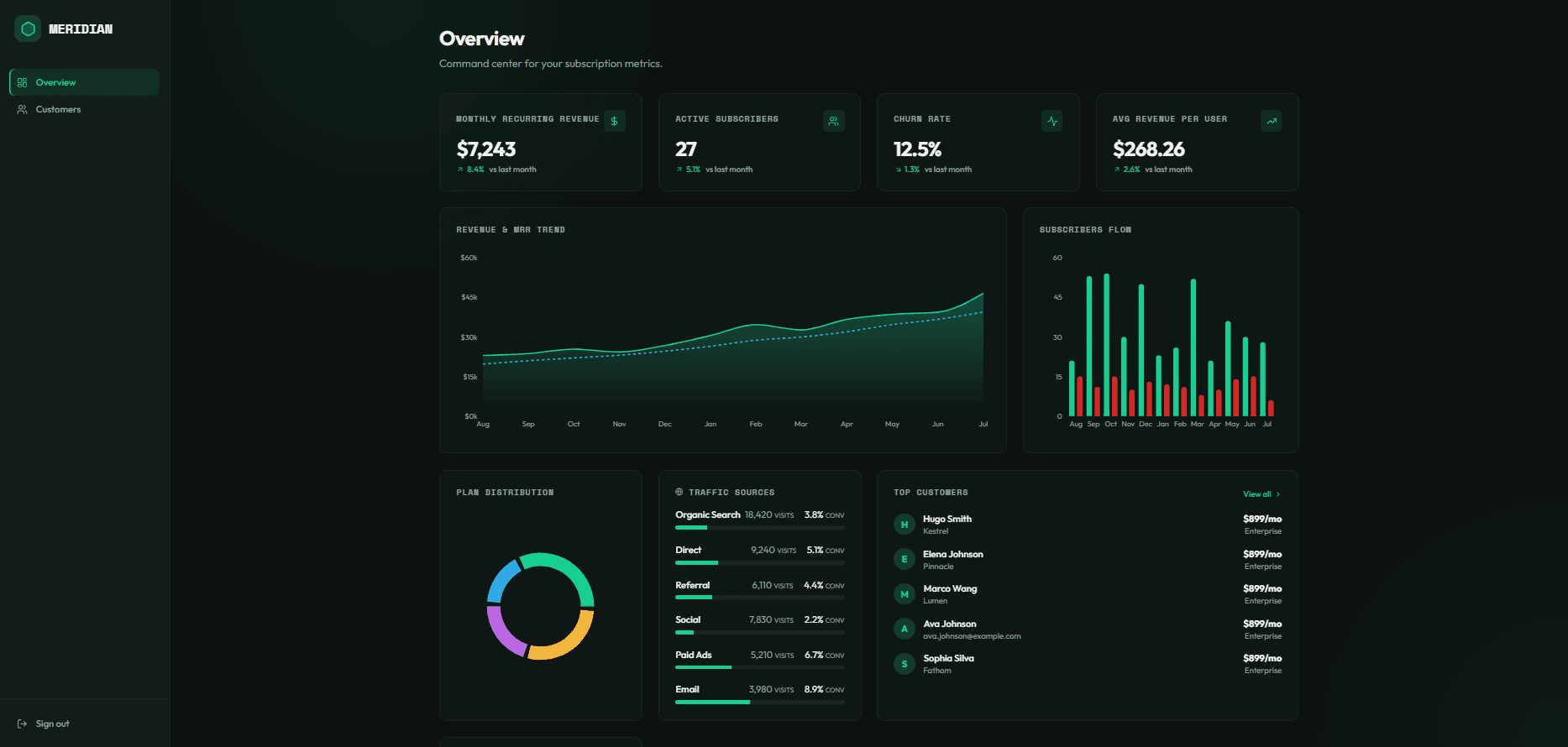Click Elena Johnson's avatar icon
The image size is (1568, 747).
click(x=905, y=559)
